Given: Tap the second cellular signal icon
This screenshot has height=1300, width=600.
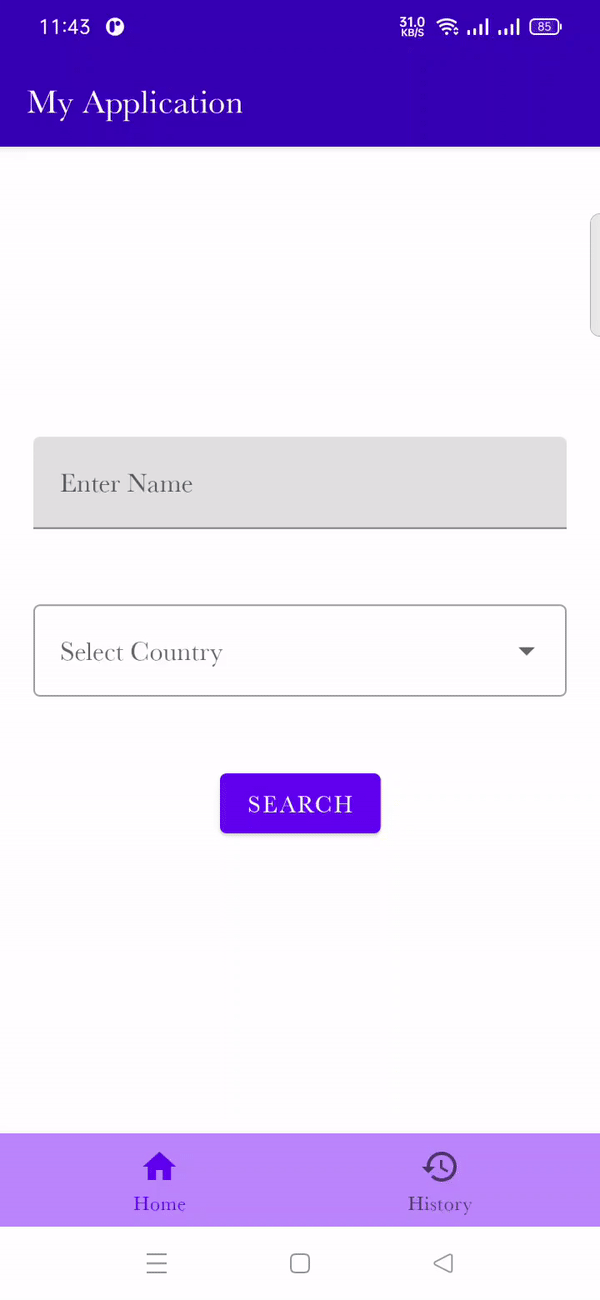Looking at the screenshot, I should [509, 27].
